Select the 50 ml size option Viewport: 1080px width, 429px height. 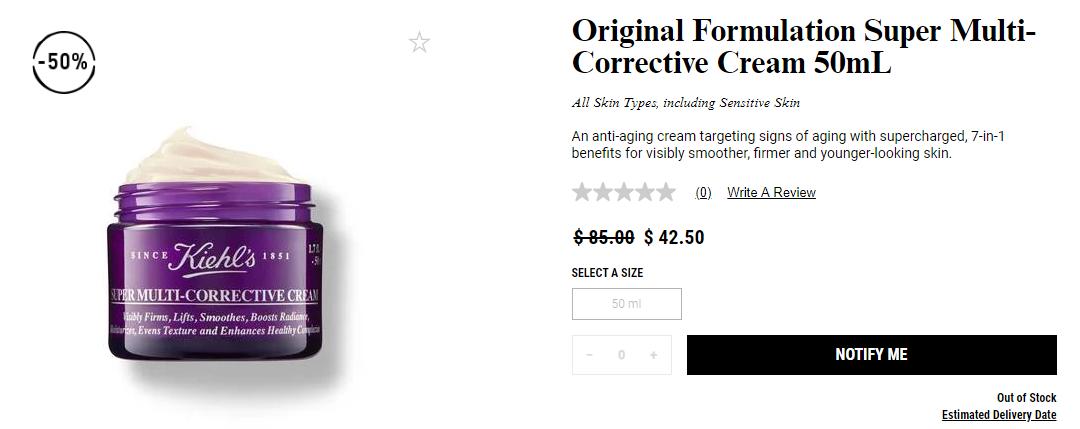(x=626, y=304)
